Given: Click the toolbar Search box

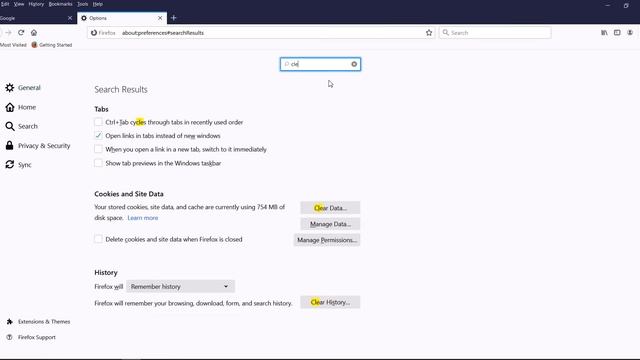Looking at the screenshot, I should coord(495,33).
